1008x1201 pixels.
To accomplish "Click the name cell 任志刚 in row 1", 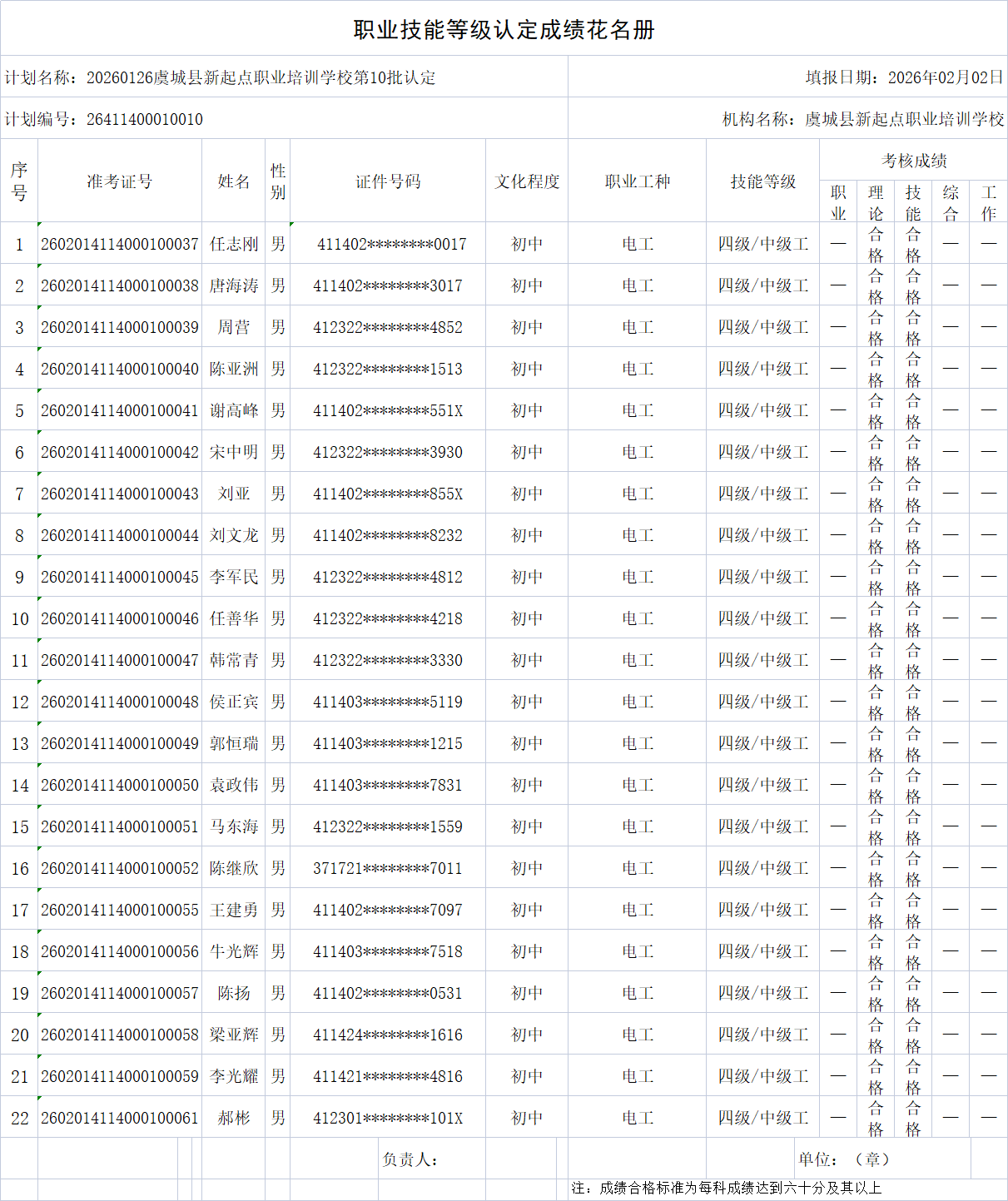I will coord(234,243).
